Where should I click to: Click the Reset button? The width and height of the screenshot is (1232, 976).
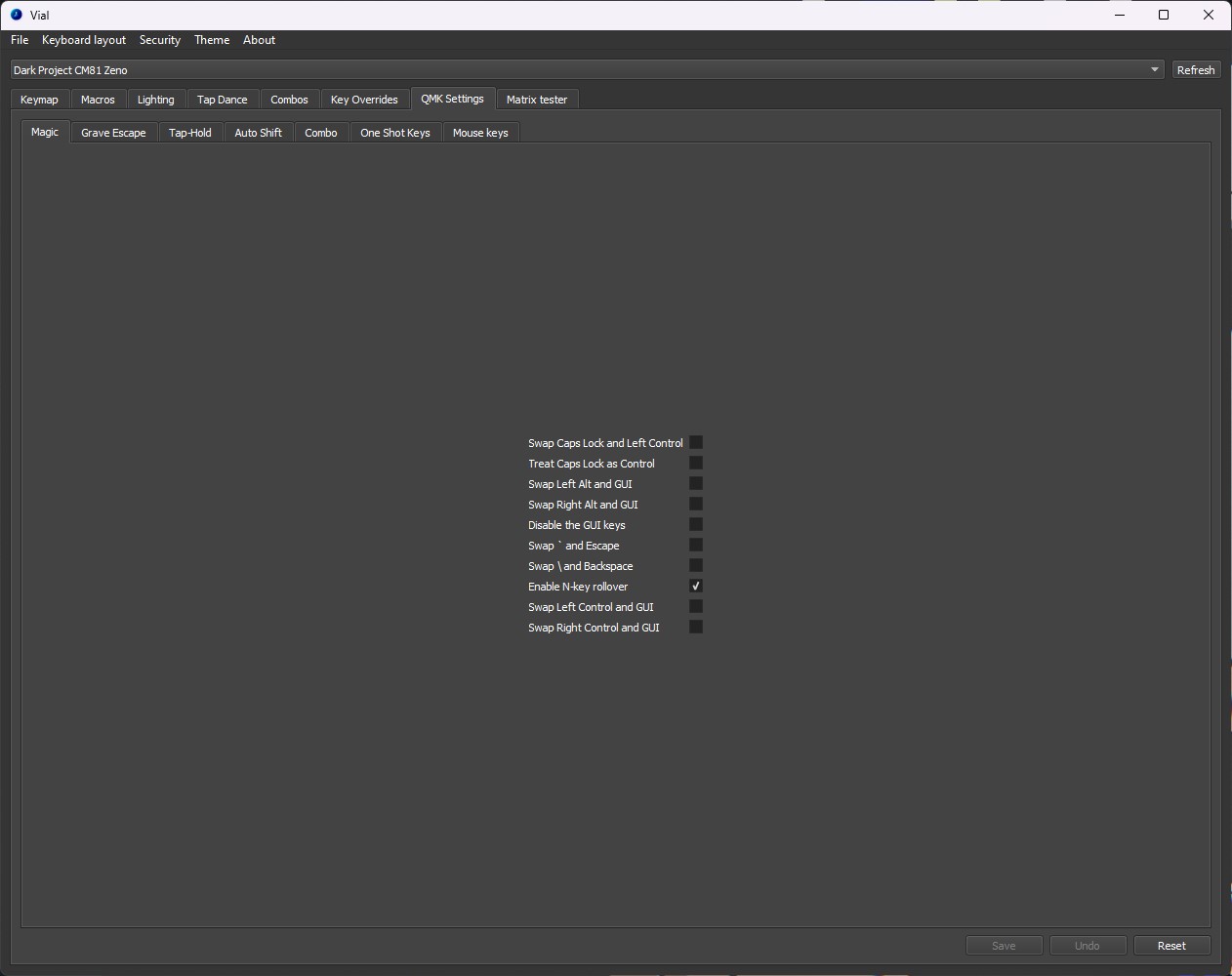pyautogui.click(x=1171, y=946)
